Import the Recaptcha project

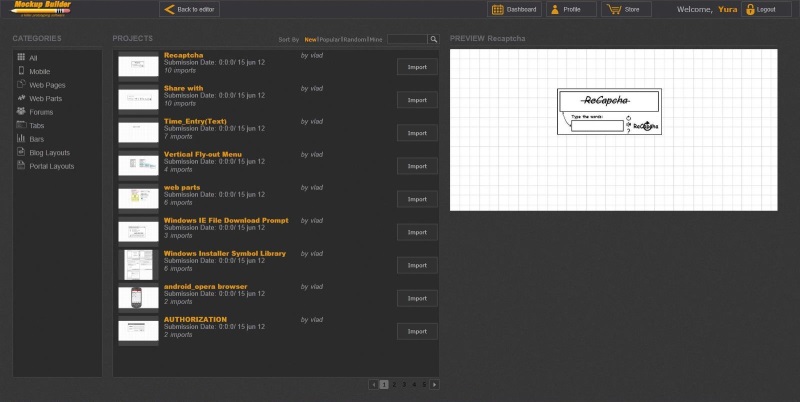pyautogui.click(x=417, y=67)
